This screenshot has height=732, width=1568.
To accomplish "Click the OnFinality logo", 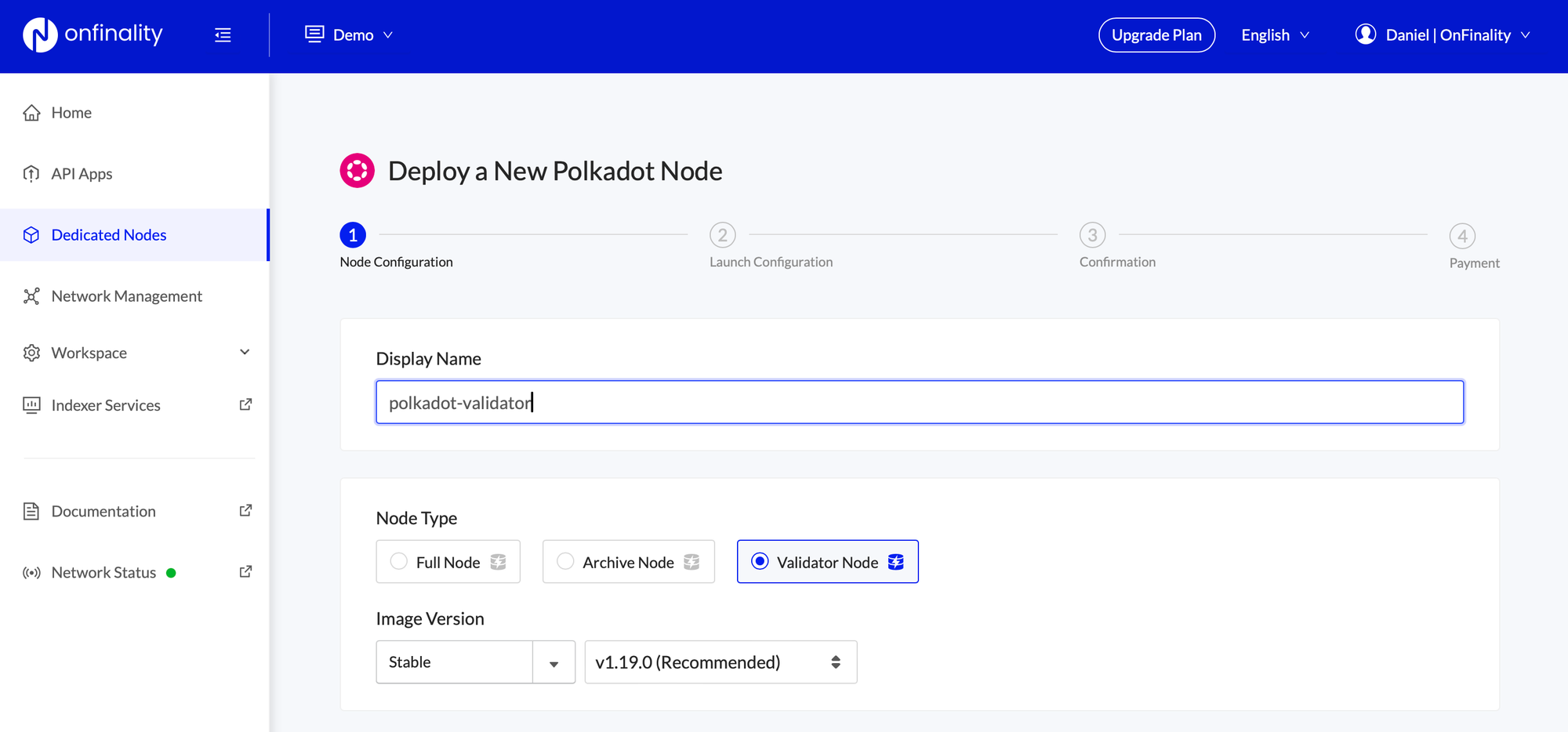I will [x=92, y=34].
